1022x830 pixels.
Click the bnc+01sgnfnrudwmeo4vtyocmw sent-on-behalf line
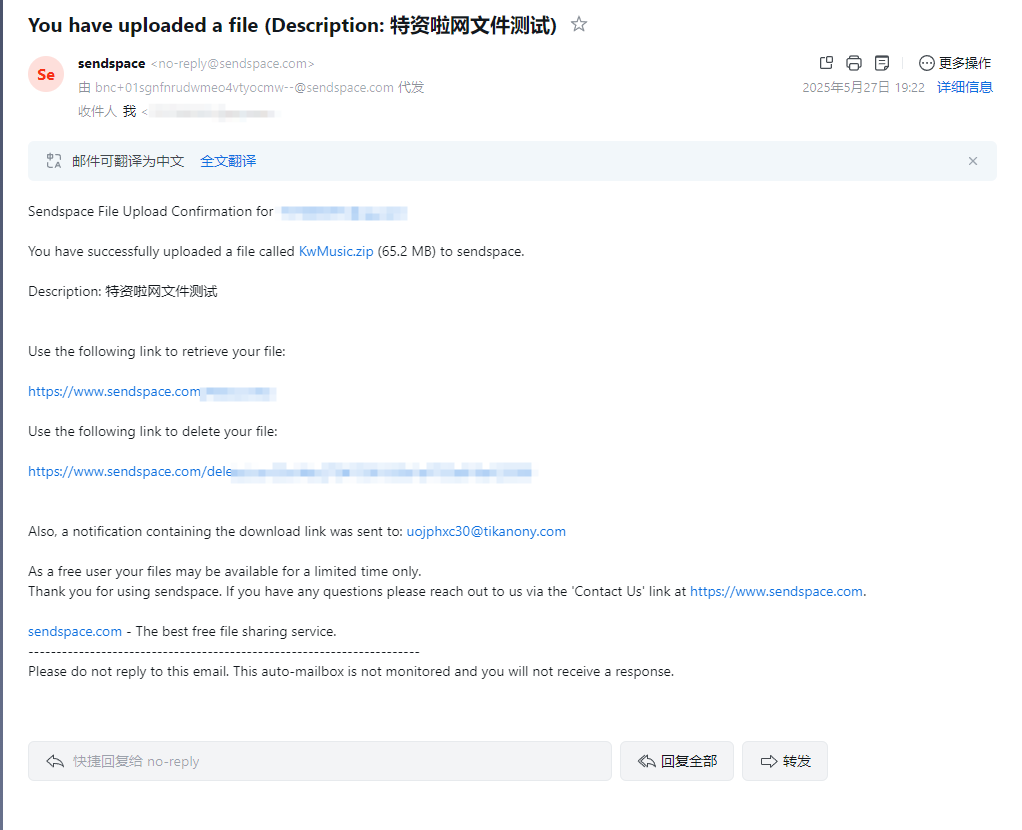(x=251, y=87)
